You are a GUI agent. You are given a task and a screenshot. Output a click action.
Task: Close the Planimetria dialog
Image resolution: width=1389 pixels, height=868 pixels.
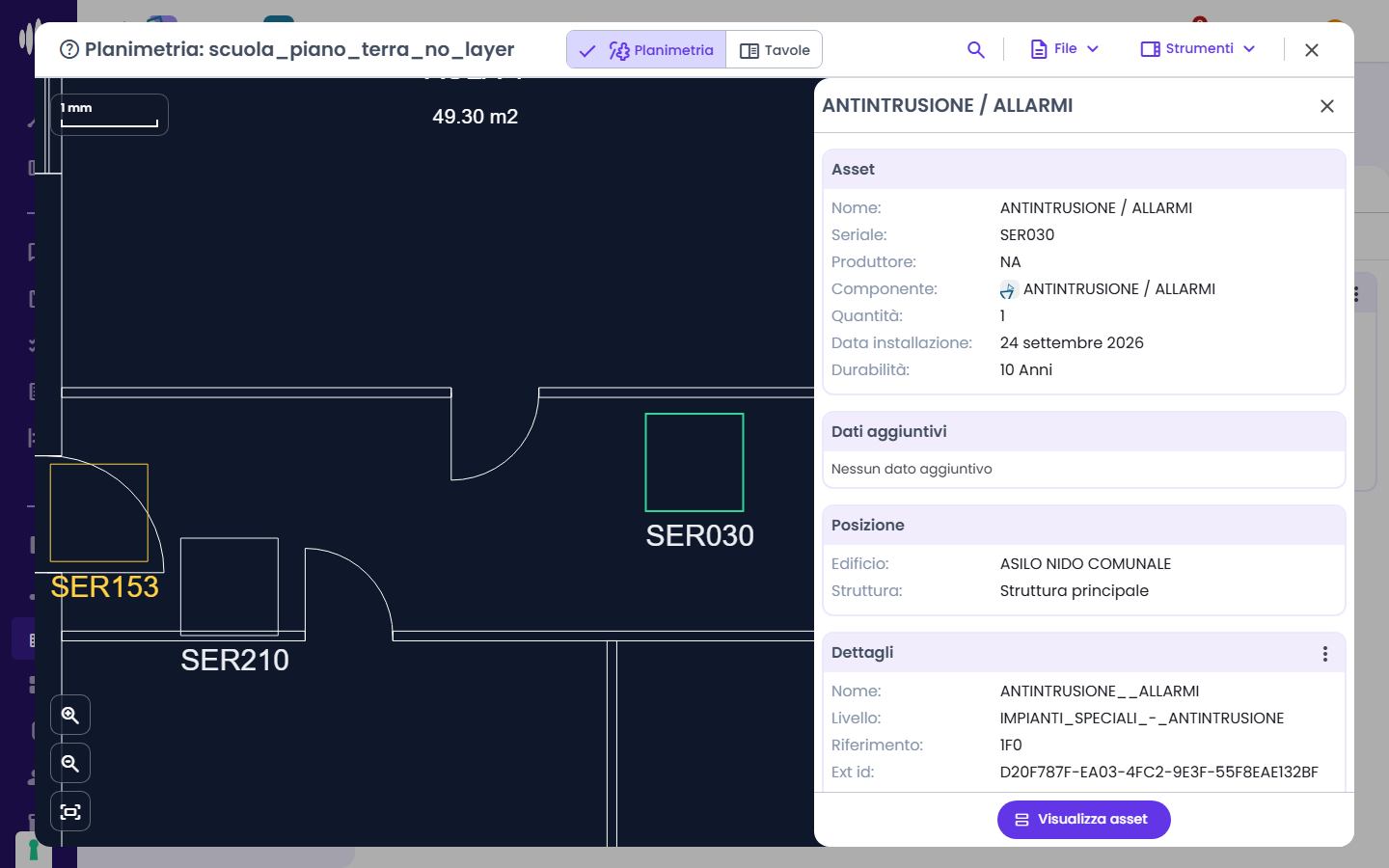point(1312,50)
